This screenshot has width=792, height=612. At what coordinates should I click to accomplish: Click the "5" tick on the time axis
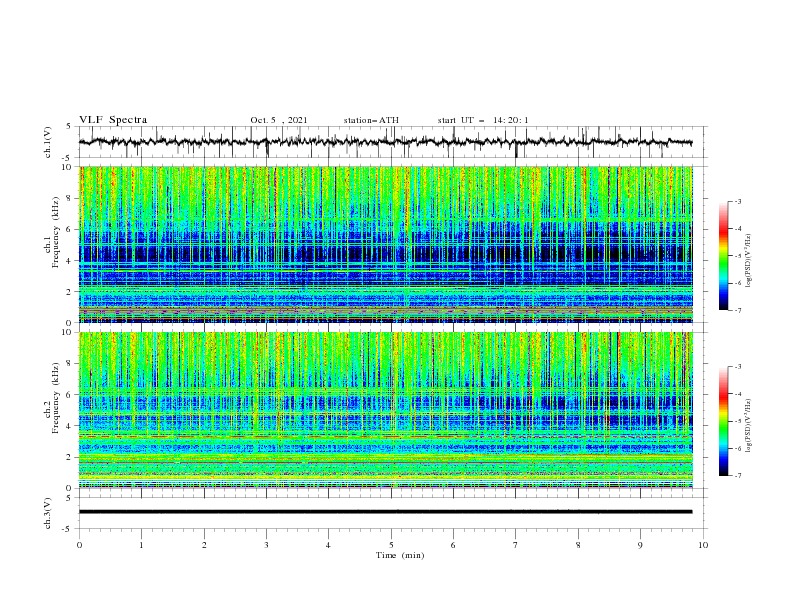pyautogui.click(x=391, y=545)
